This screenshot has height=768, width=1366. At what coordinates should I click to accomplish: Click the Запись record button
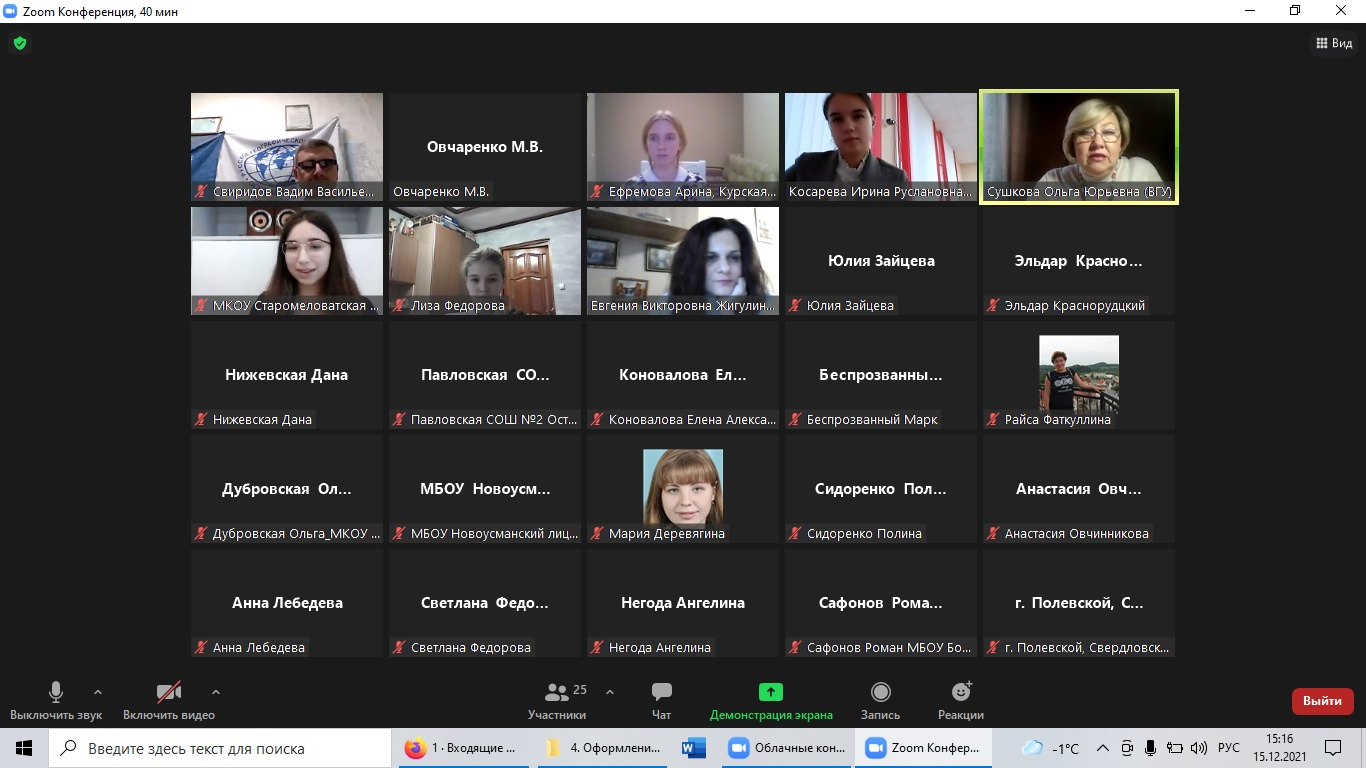coord(880,700)
